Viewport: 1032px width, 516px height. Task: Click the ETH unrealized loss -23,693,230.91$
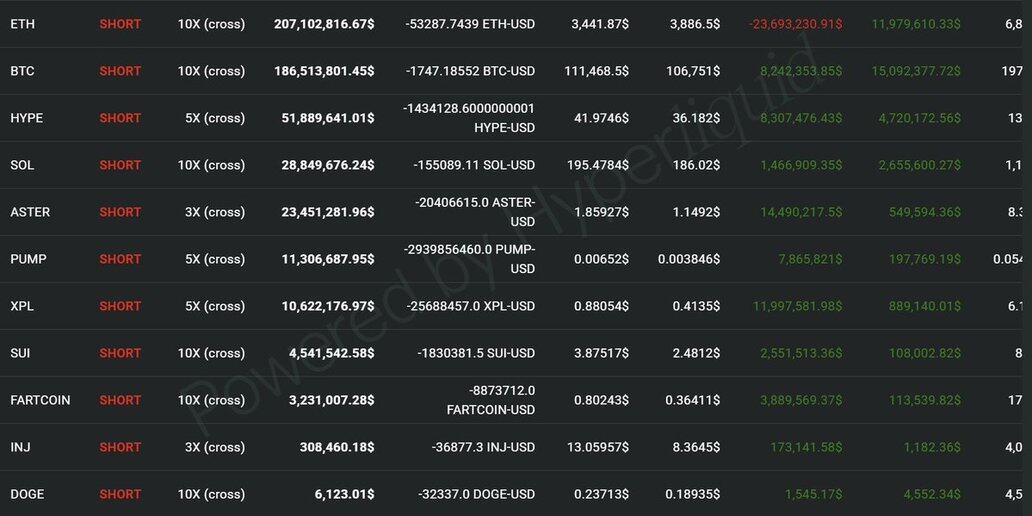[796, 24]
